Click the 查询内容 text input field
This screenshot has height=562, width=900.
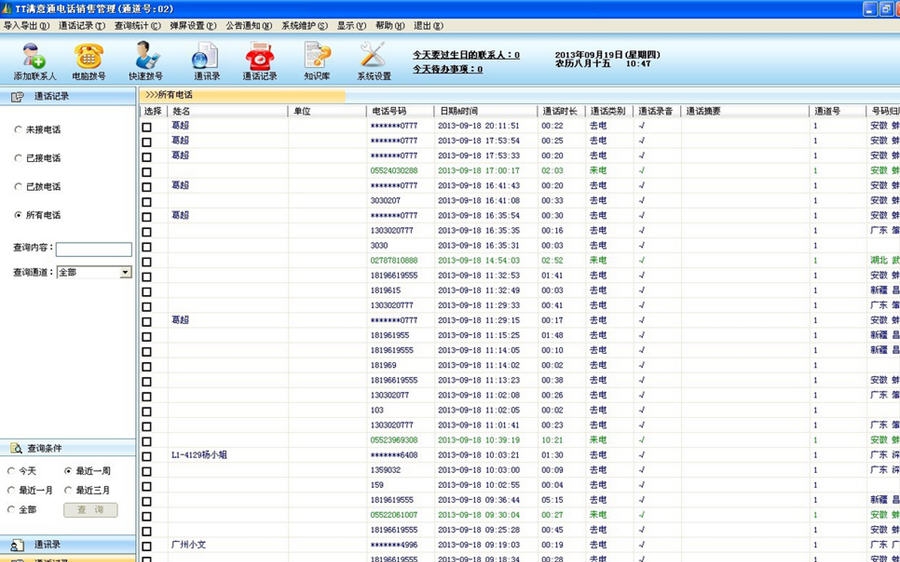pyautogui.click(x=93, y=249)
